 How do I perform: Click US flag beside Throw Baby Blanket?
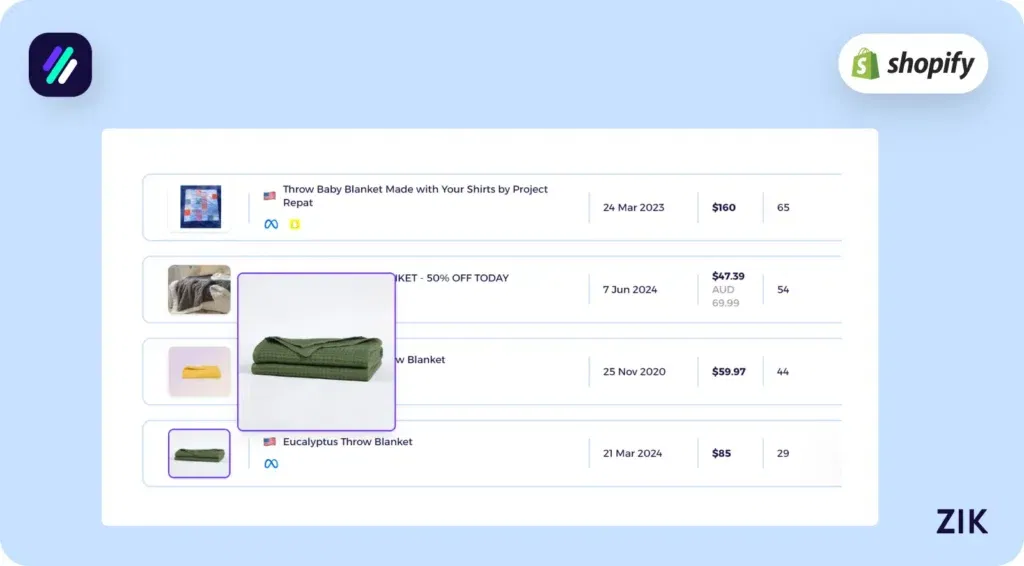(270, 190)
